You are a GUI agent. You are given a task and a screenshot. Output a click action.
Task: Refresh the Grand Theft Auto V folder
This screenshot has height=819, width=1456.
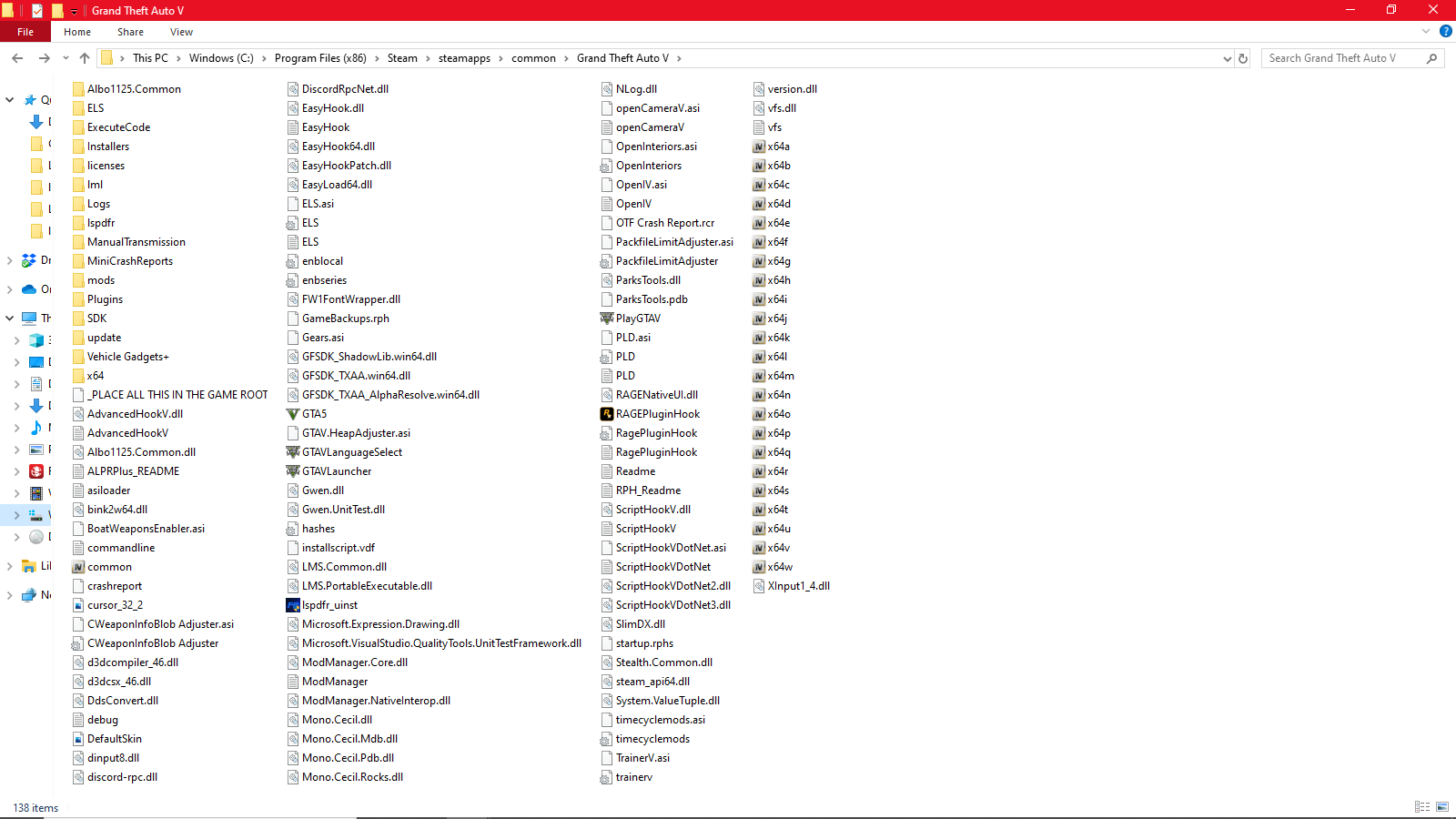click(1243, 58)
